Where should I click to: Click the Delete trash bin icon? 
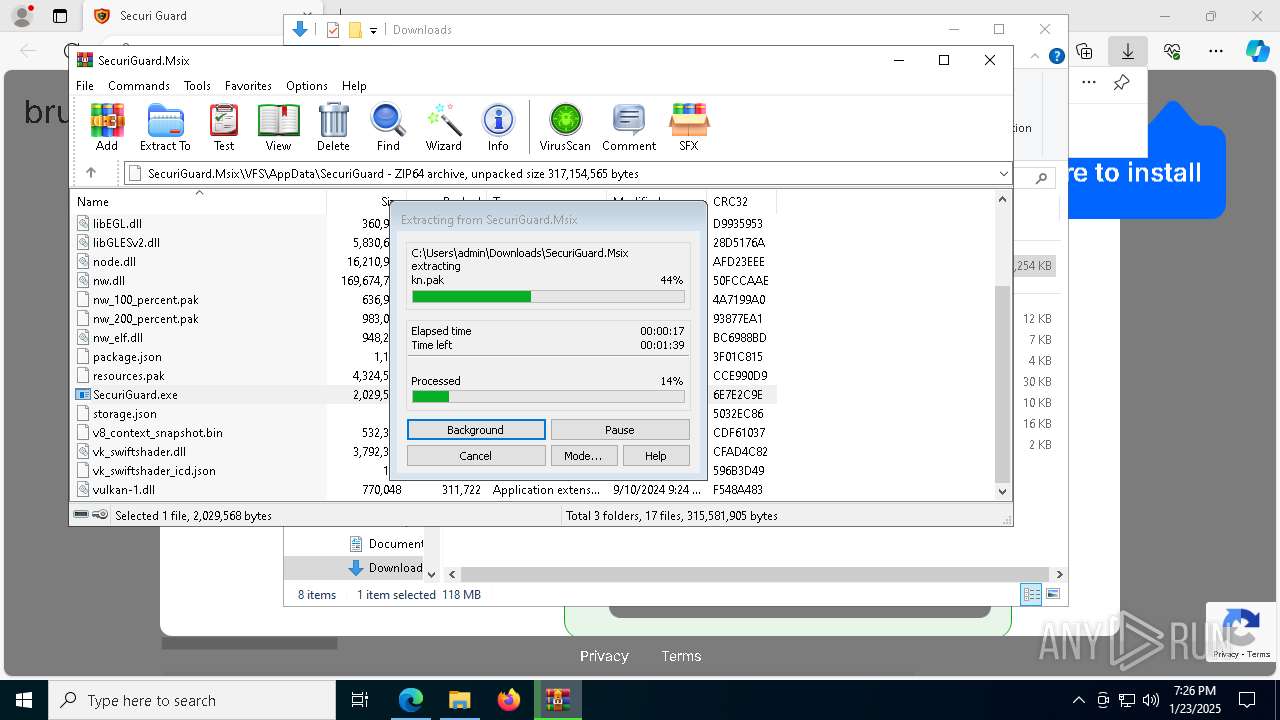(x=333, y=127)
